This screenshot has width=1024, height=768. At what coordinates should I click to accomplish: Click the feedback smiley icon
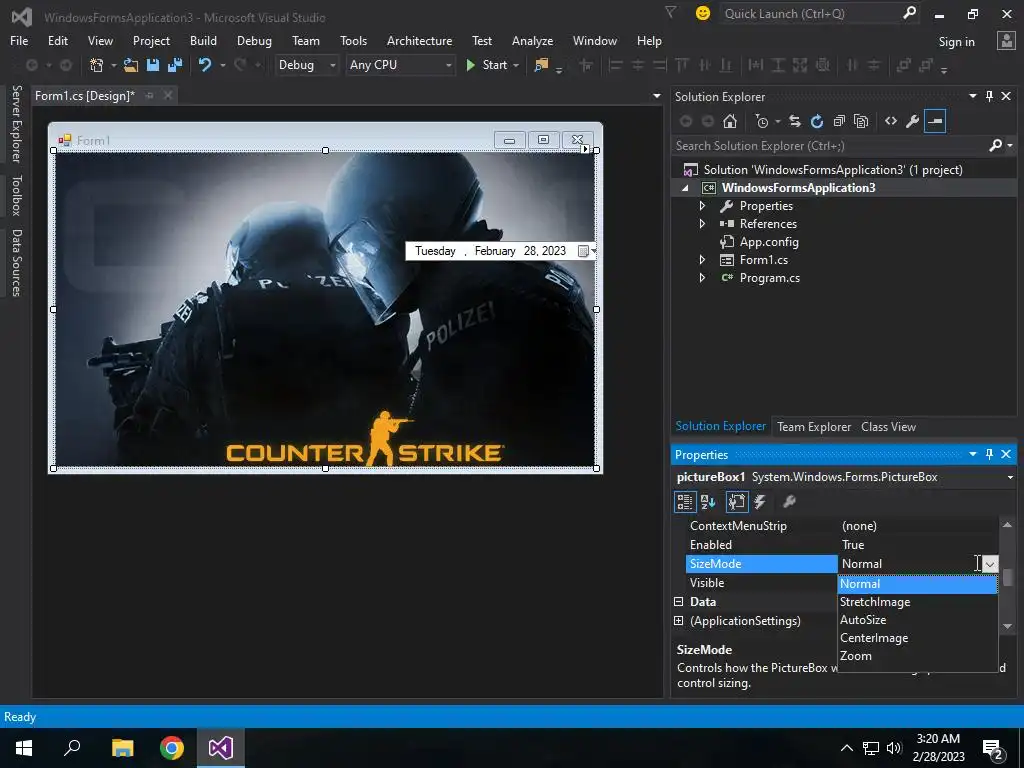pyautogui.click(x=703, y=13)
